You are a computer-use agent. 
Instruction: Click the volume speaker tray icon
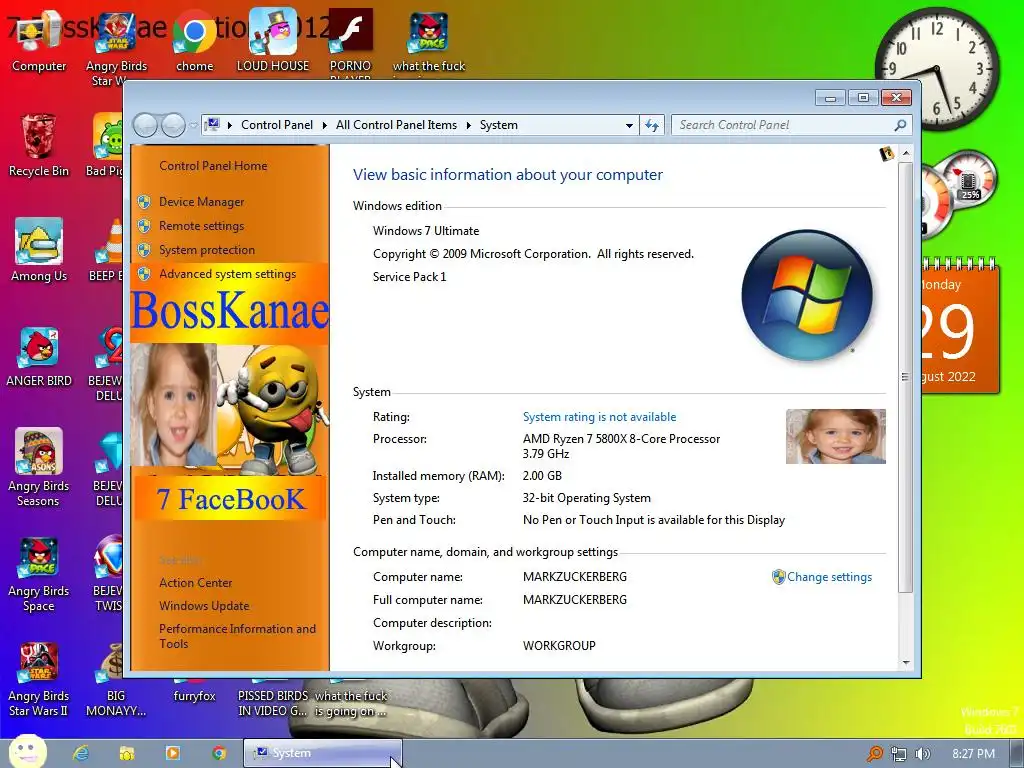(x=923, y=754)
